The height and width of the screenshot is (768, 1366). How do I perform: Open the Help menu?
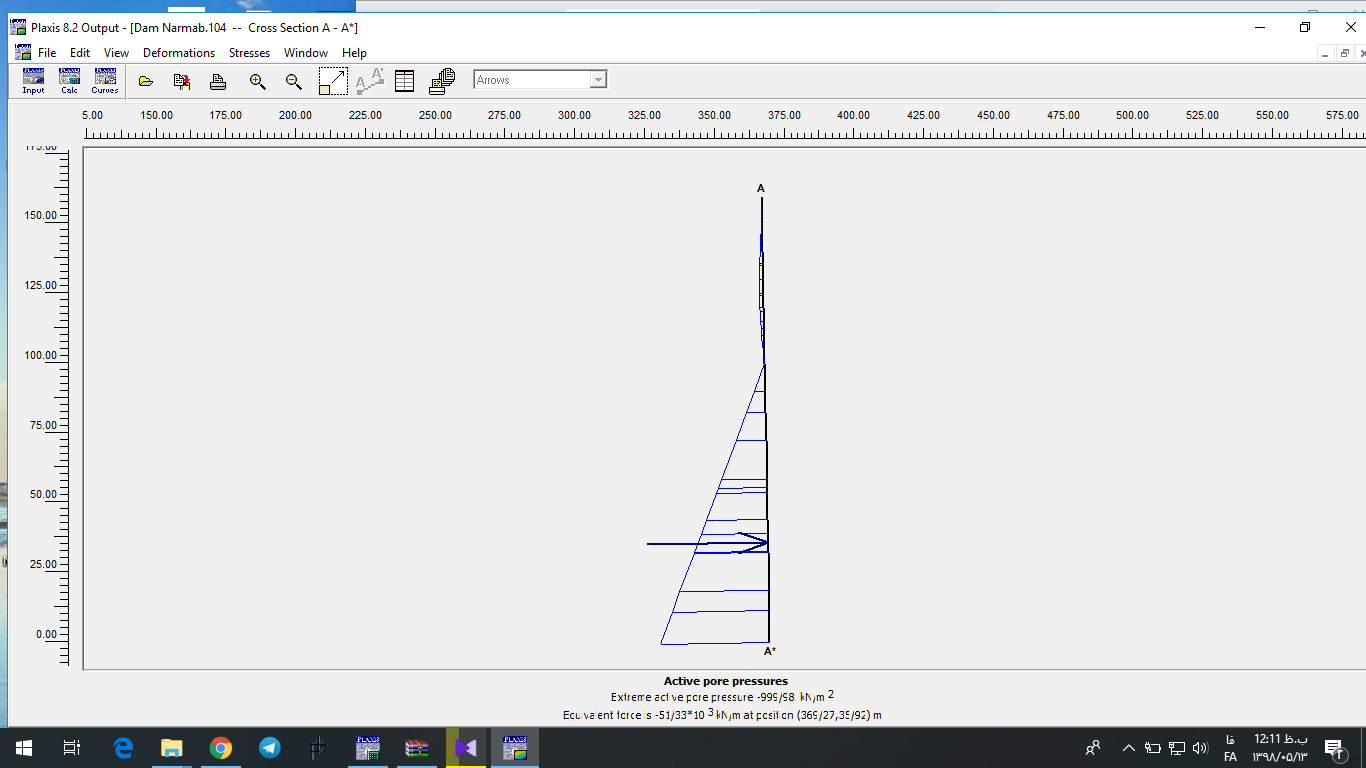(354, 53)
